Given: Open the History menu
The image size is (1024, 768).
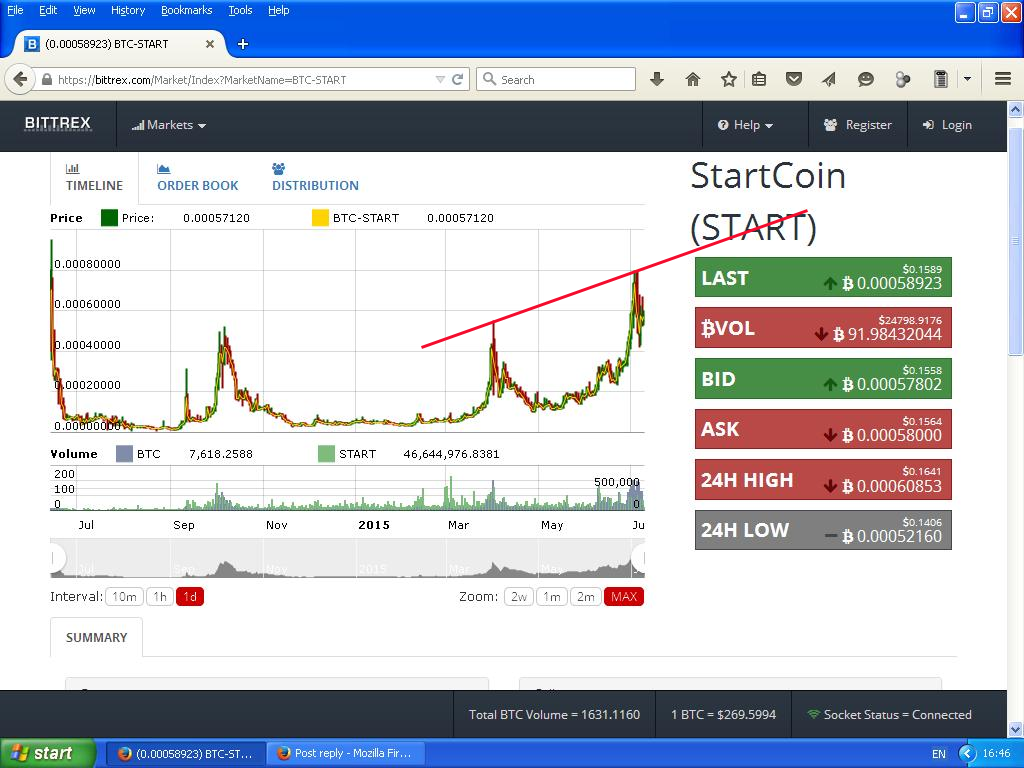Looking at the screenshot, I should pyautogui.click(x=127, y=10).
